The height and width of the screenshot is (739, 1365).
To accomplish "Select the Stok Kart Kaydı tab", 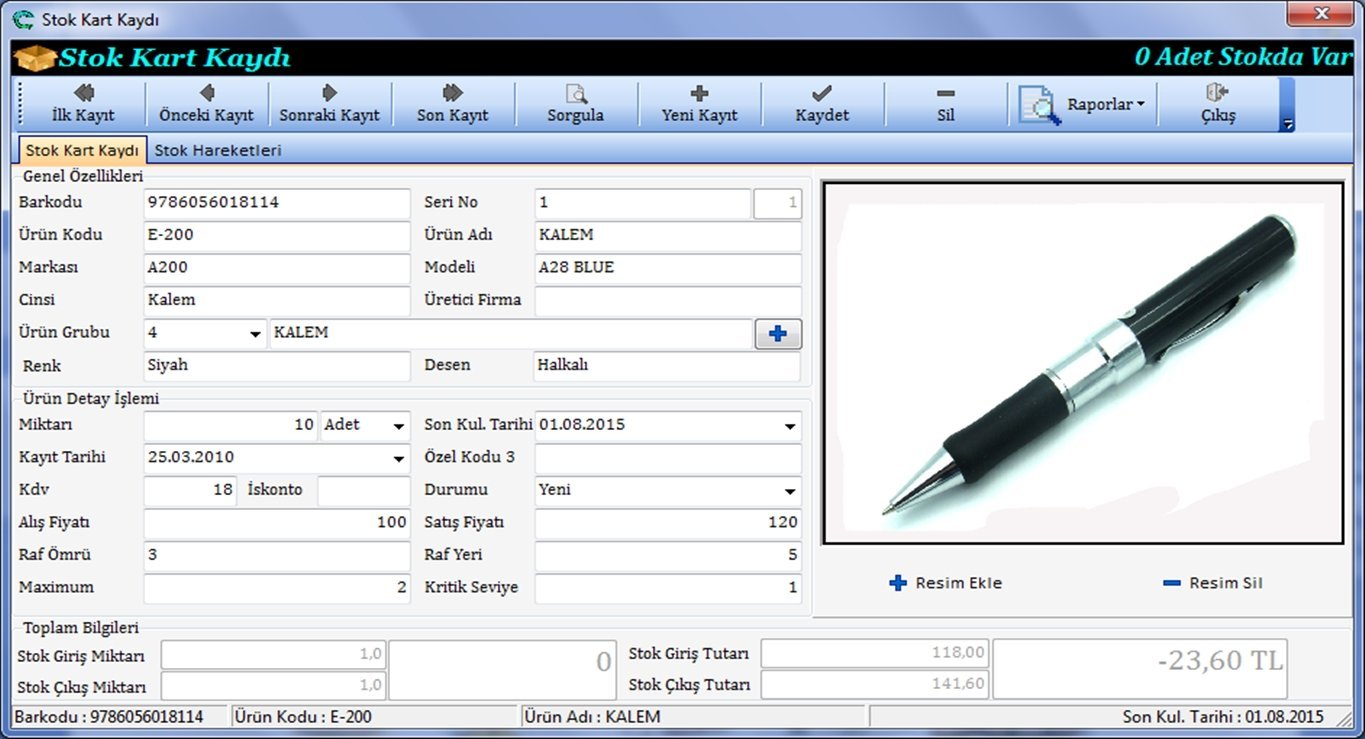I will [x=82, y=151].
